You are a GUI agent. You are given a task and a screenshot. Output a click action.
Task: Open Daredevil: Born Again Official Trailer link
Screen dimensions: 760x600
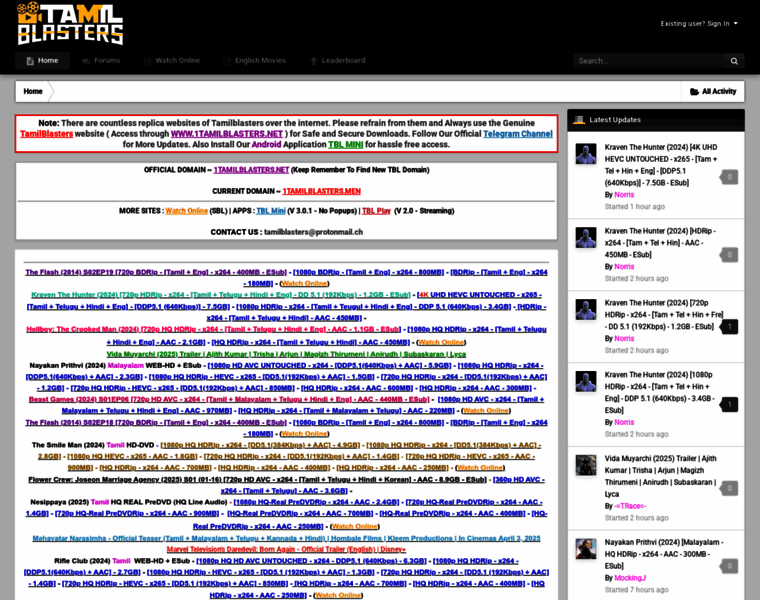(x=286, y=549)
